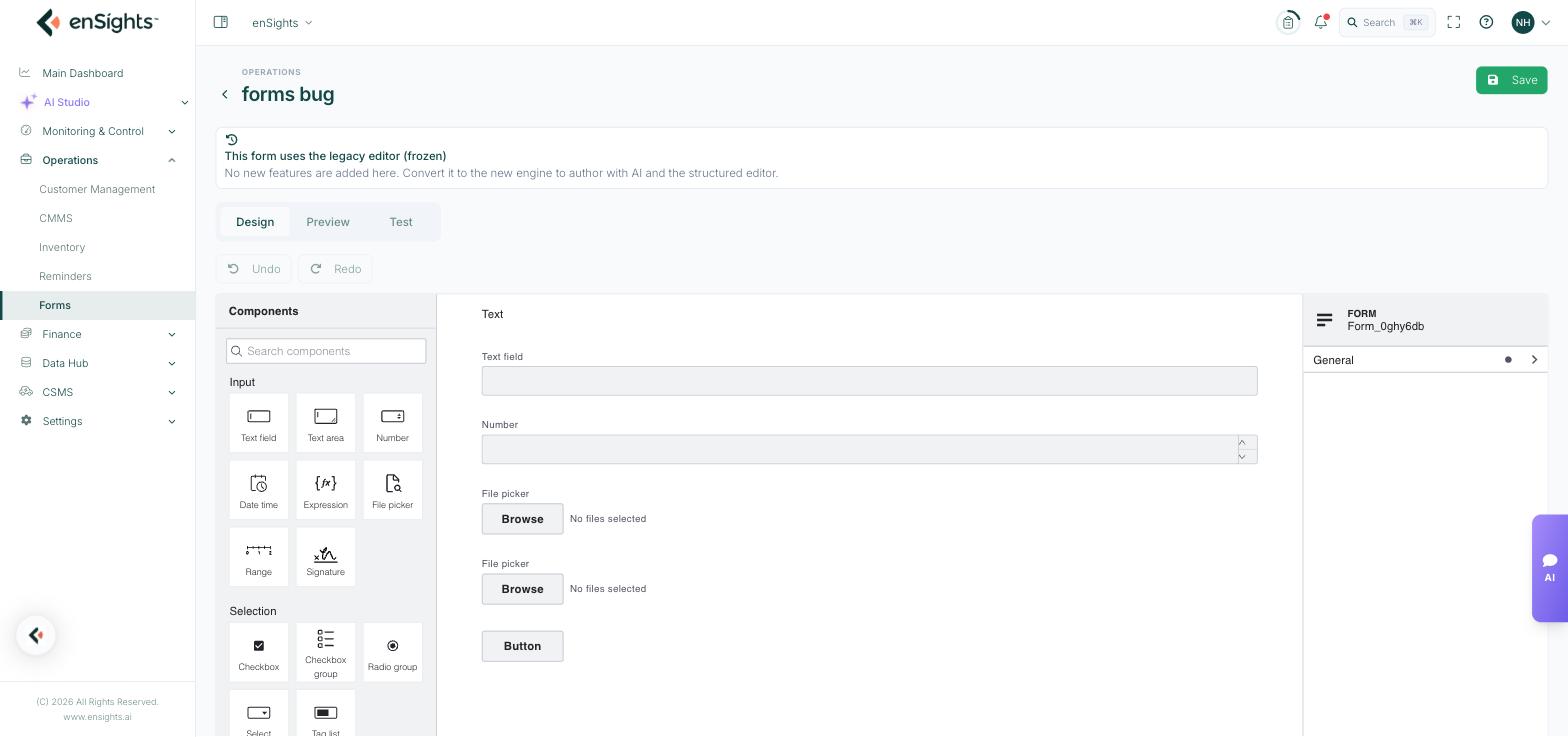Click Browse on the first File picker
The width and height of the screenshot is (1568, 737).
[522, 519]
